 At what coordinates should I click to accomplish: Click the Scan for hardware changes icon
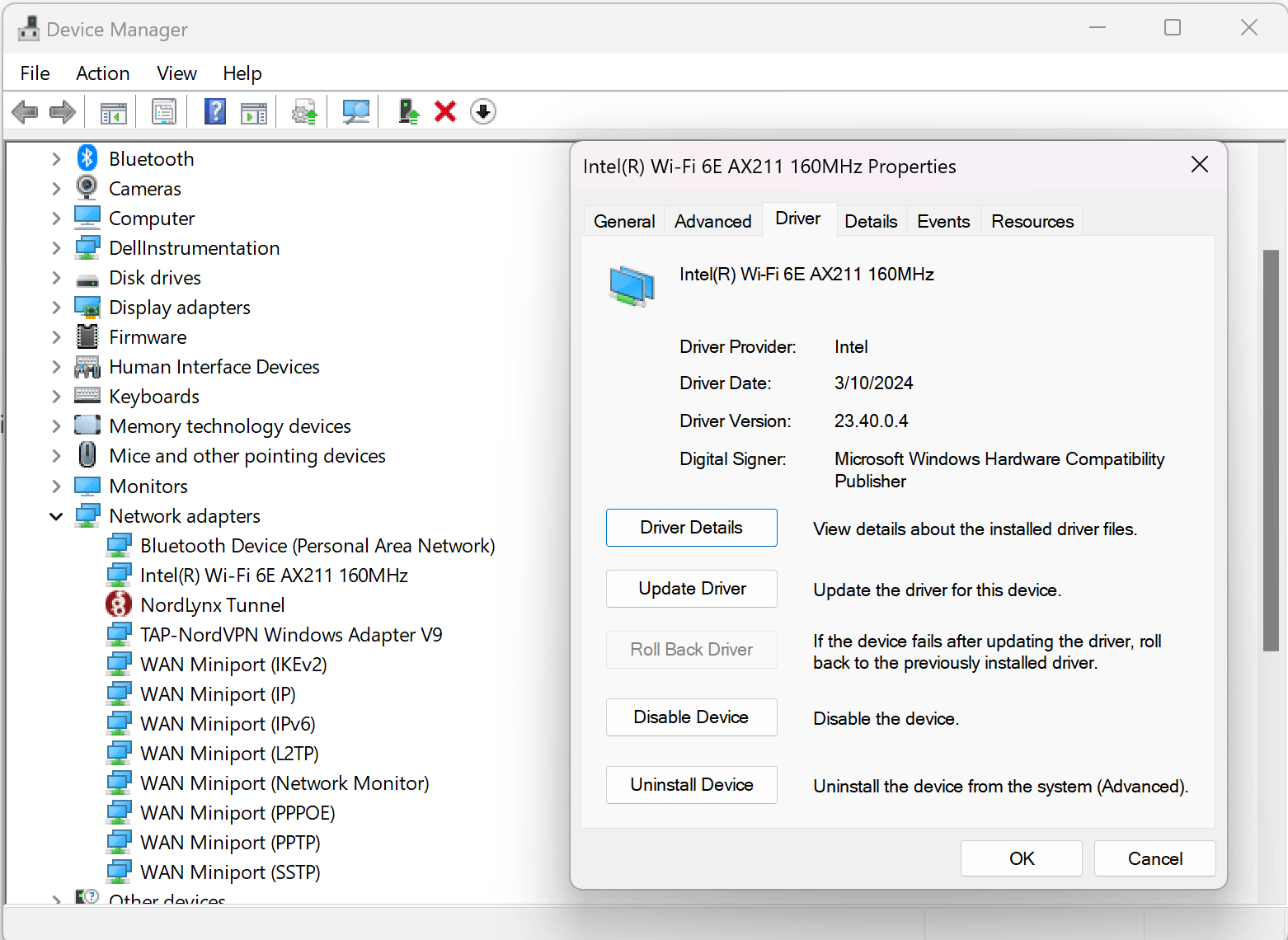pyautogui.click(x=355, y=111)
